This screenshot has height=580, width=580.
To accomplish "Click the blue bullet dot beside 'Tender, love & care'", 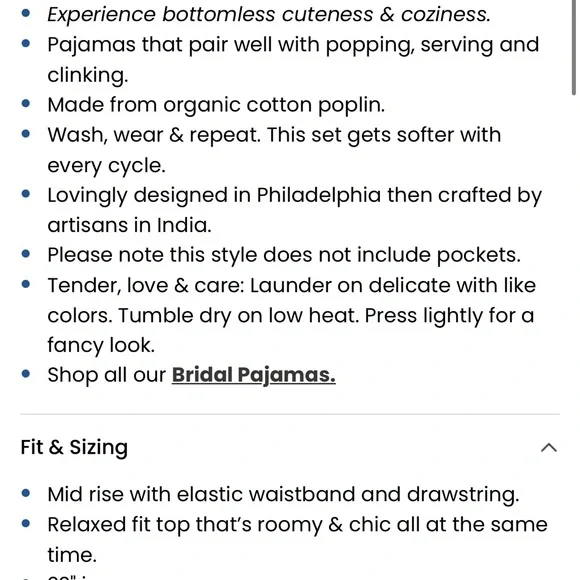I will coord(26,284).
